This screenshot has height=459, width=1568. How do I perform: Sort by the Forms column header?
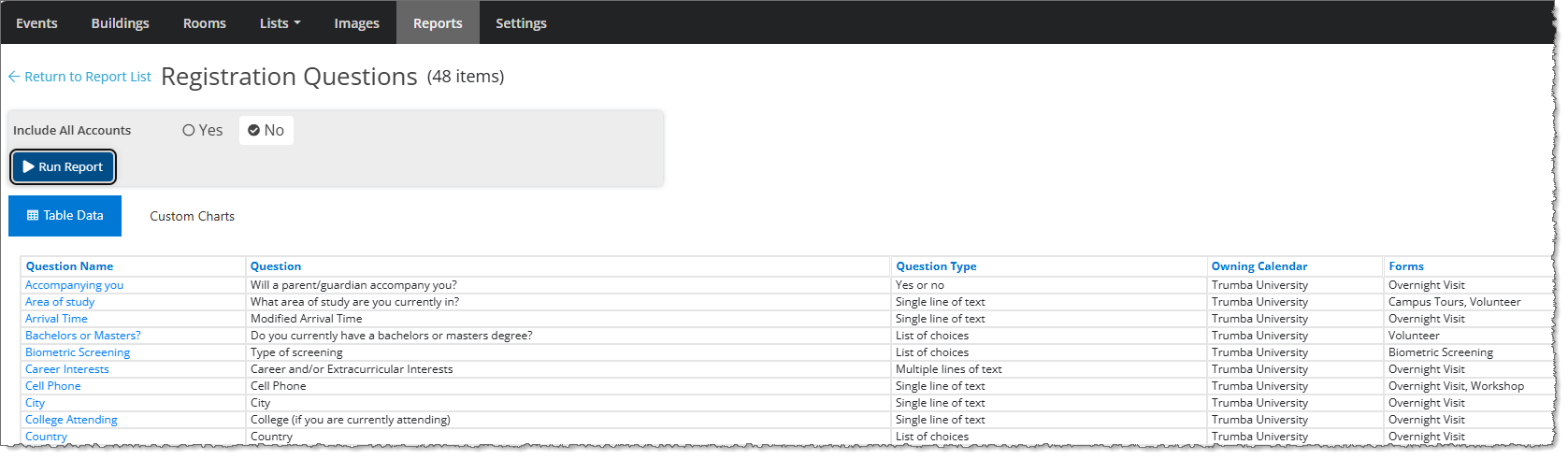click(1406, 266)
